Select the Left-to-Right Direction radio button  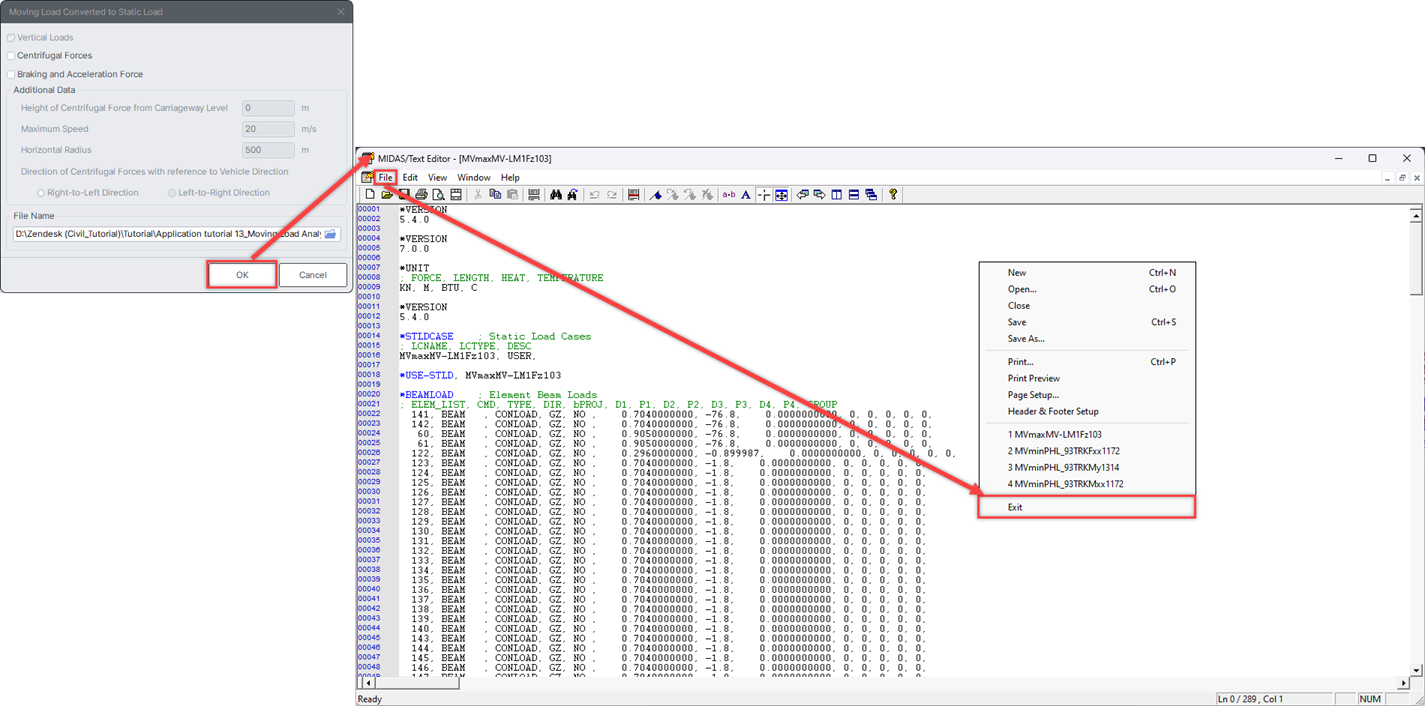tap(172, 193)
